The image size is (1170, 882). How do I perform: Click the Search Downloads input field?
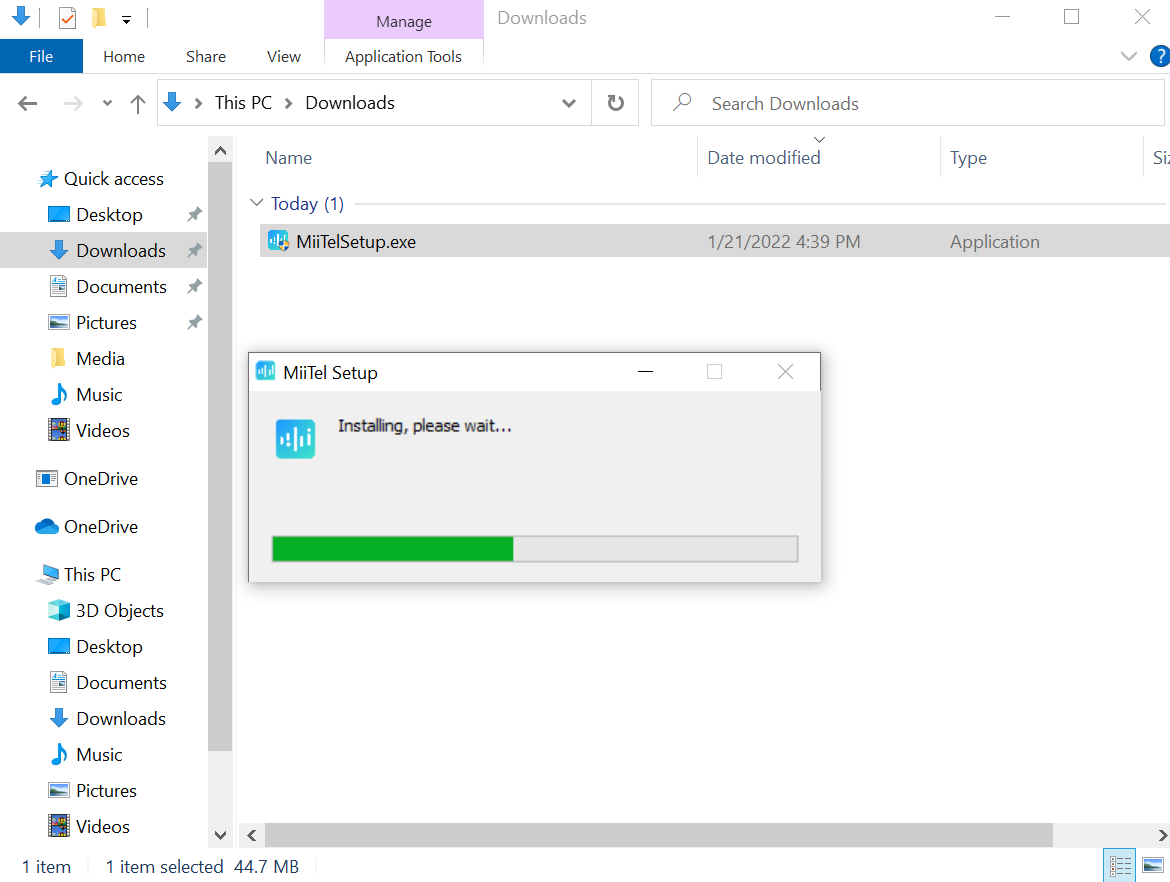click(907, 103)
